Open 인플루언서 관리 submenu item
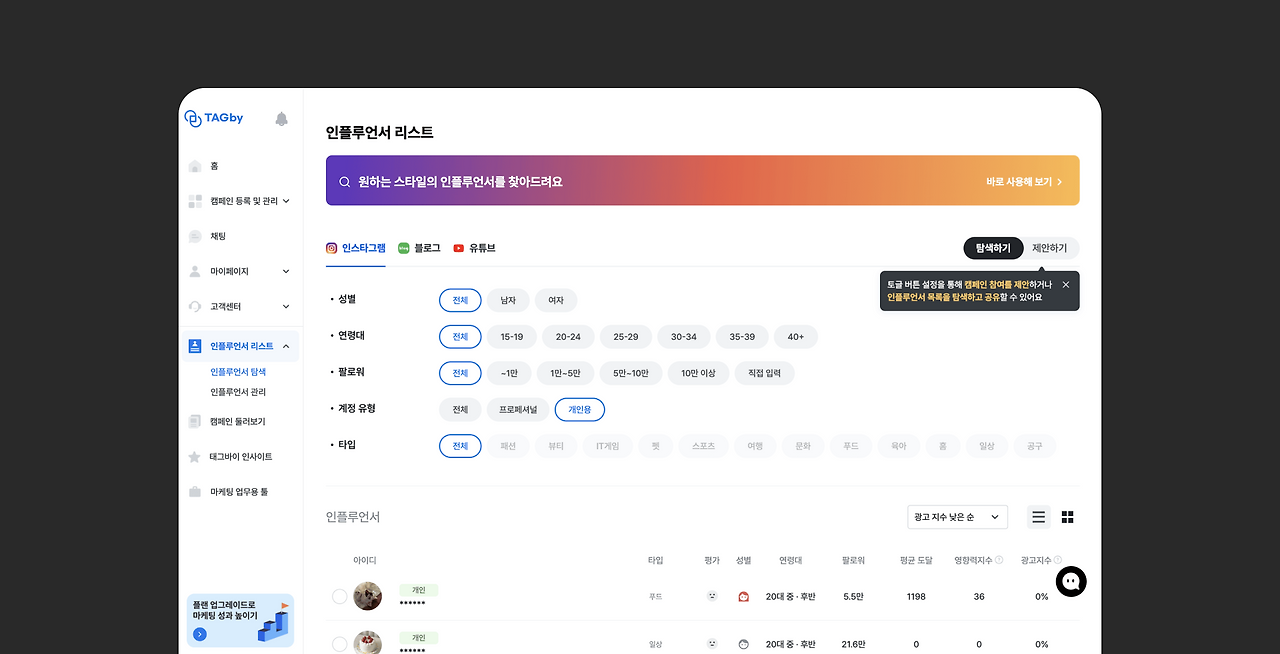The height and width of the screenshot is (654, 1280). [238, 392]
